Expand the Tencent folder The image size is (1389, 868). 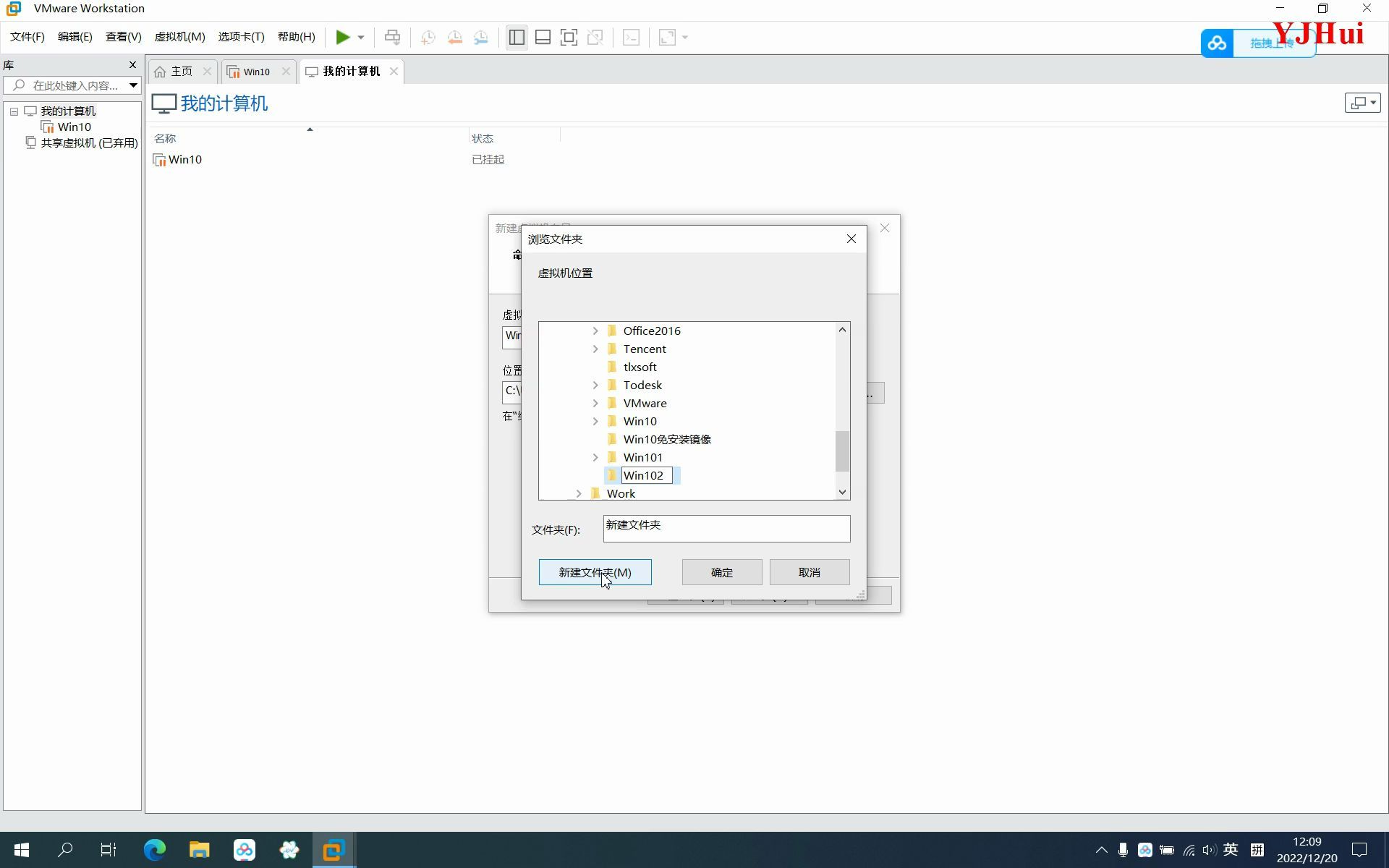pyautogui.click(x=595, y=349)
